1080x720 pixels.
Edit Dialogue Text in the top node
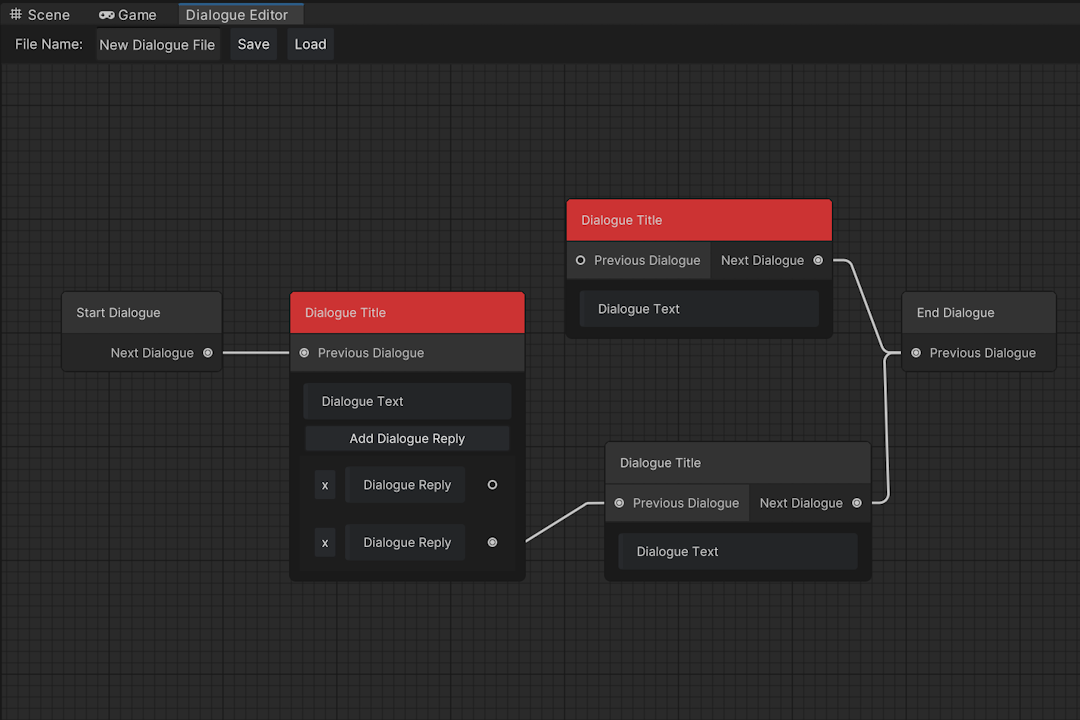(x=699, y=309)
